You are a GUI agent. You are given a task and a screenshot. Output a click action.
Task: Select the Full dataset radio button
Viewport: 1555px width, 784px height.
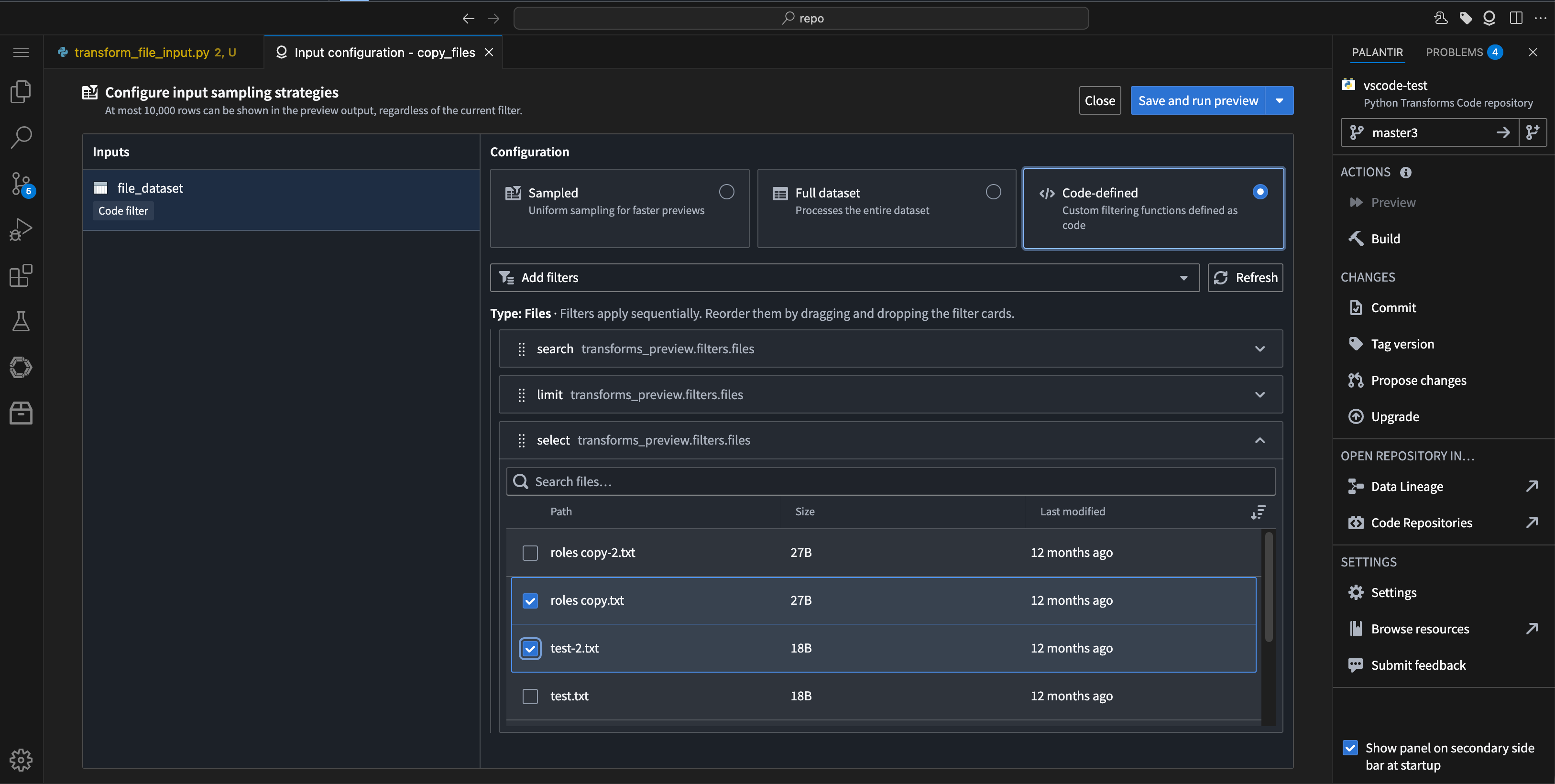coord(994,191)
